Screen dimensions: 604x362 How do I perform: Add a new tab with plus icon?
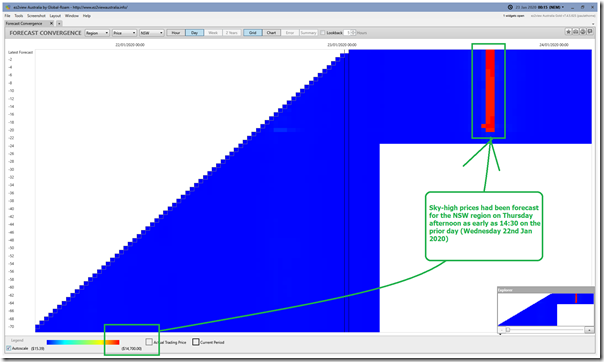point(59,23)
